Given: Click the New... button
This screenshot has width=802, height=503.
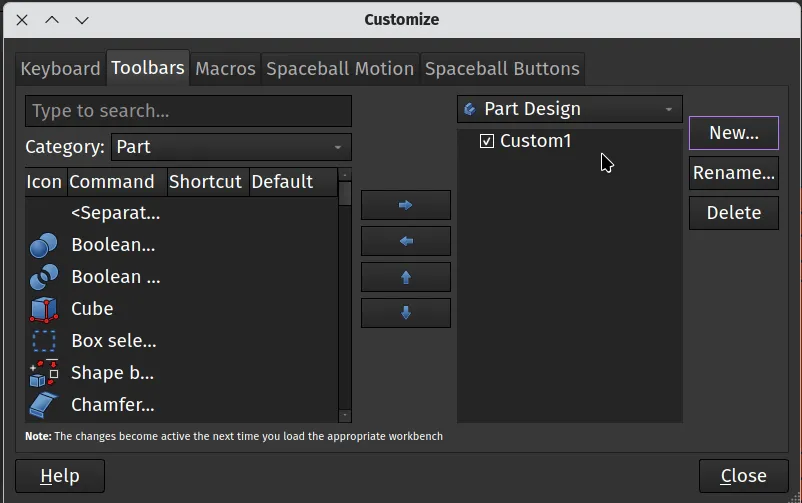Looking at the screenshot, I should click(x=734, y=133).
